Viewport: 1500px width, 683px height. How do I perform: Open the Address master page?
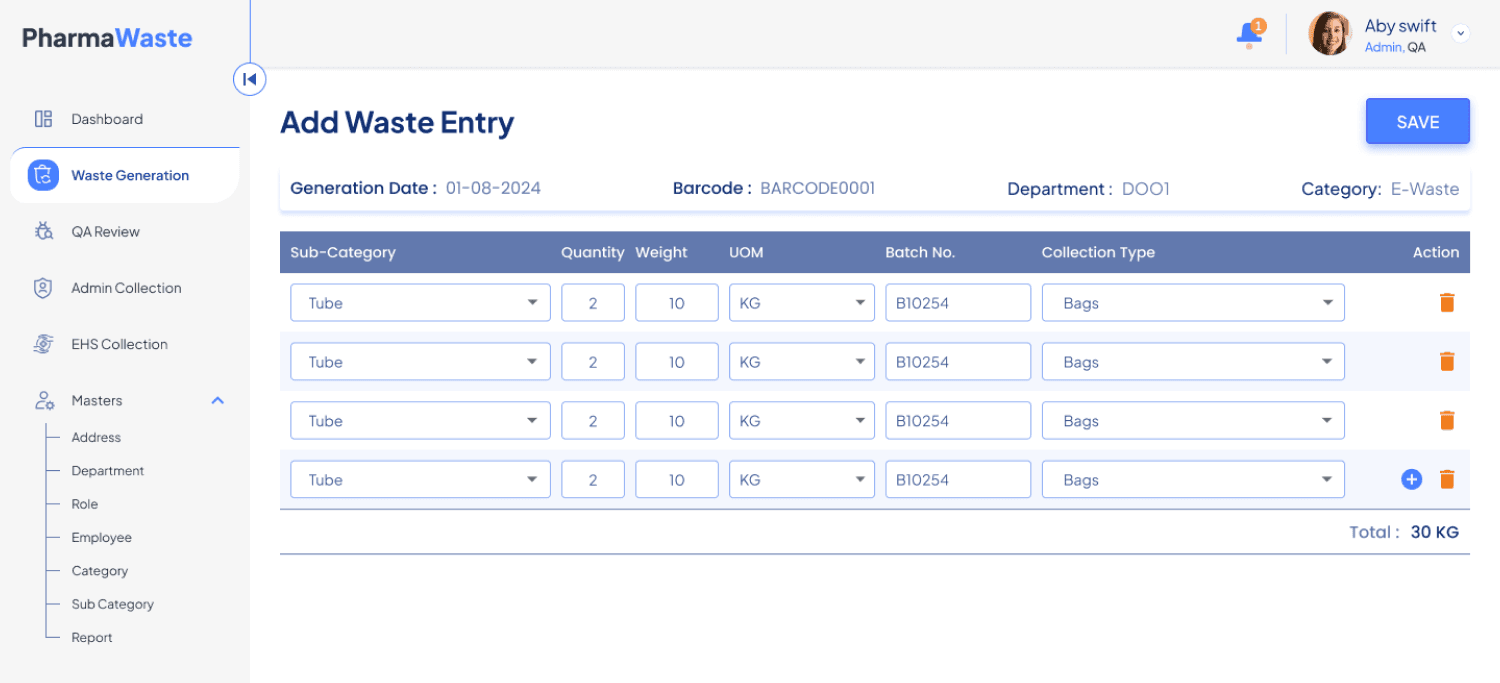96,437
